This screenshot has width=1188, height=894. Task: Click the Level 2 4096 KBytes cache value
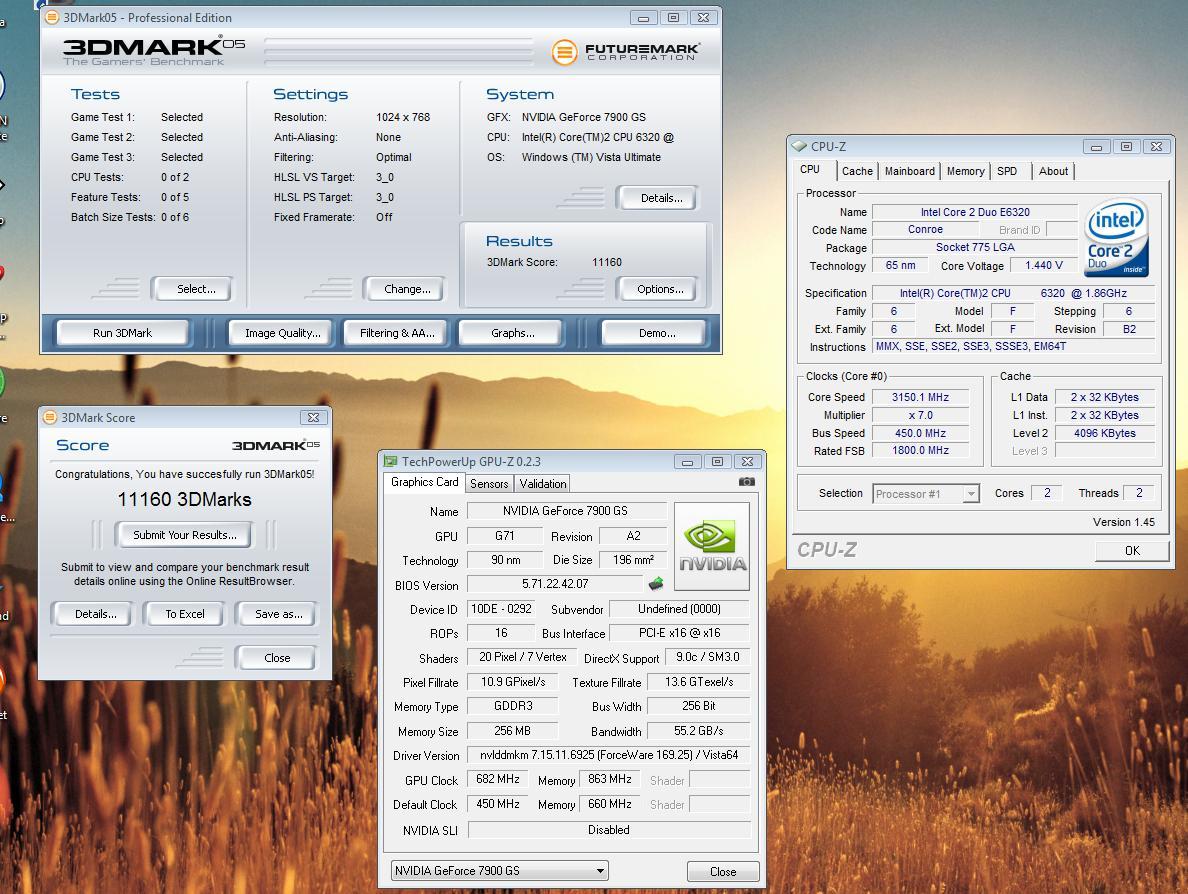pyautogui.click(x=1105, y=433)
